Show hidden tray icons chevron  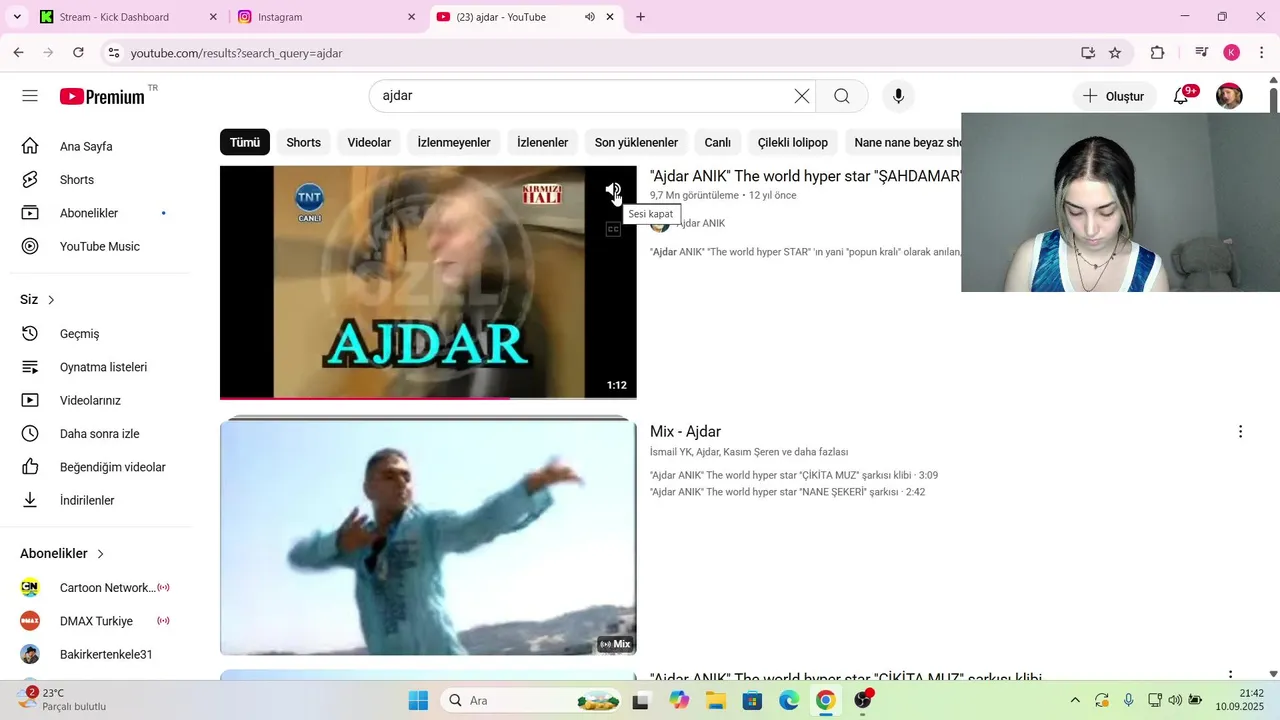coord(1074,700)
